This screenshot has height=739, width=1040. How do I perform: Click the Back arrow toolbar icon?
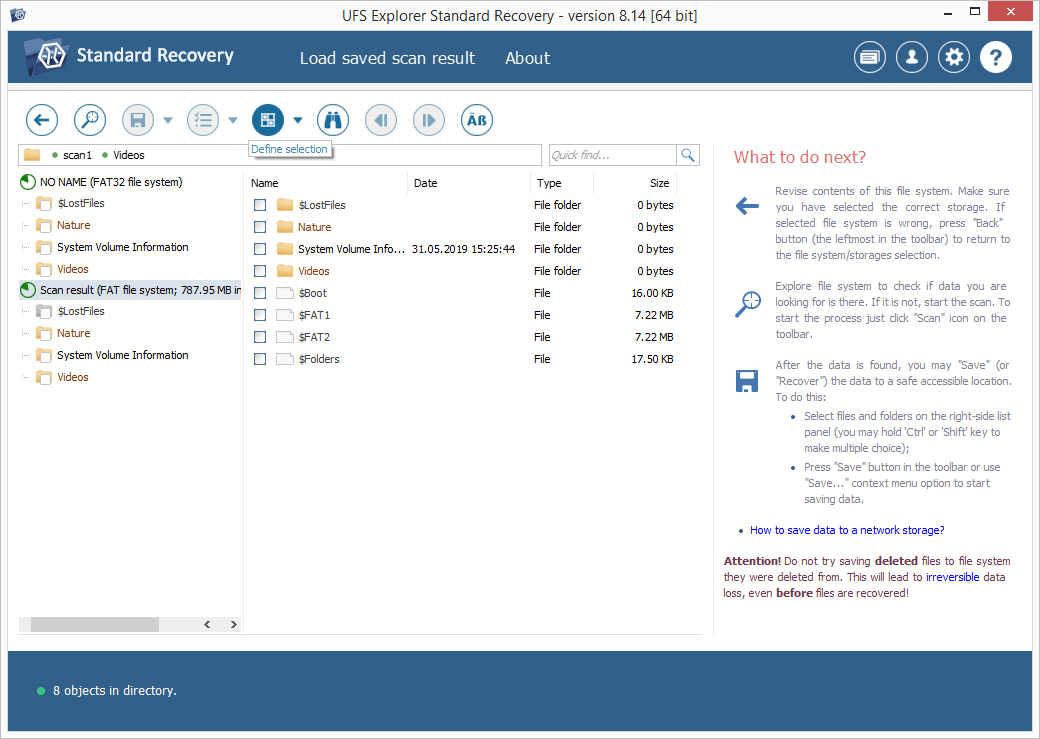42,120
